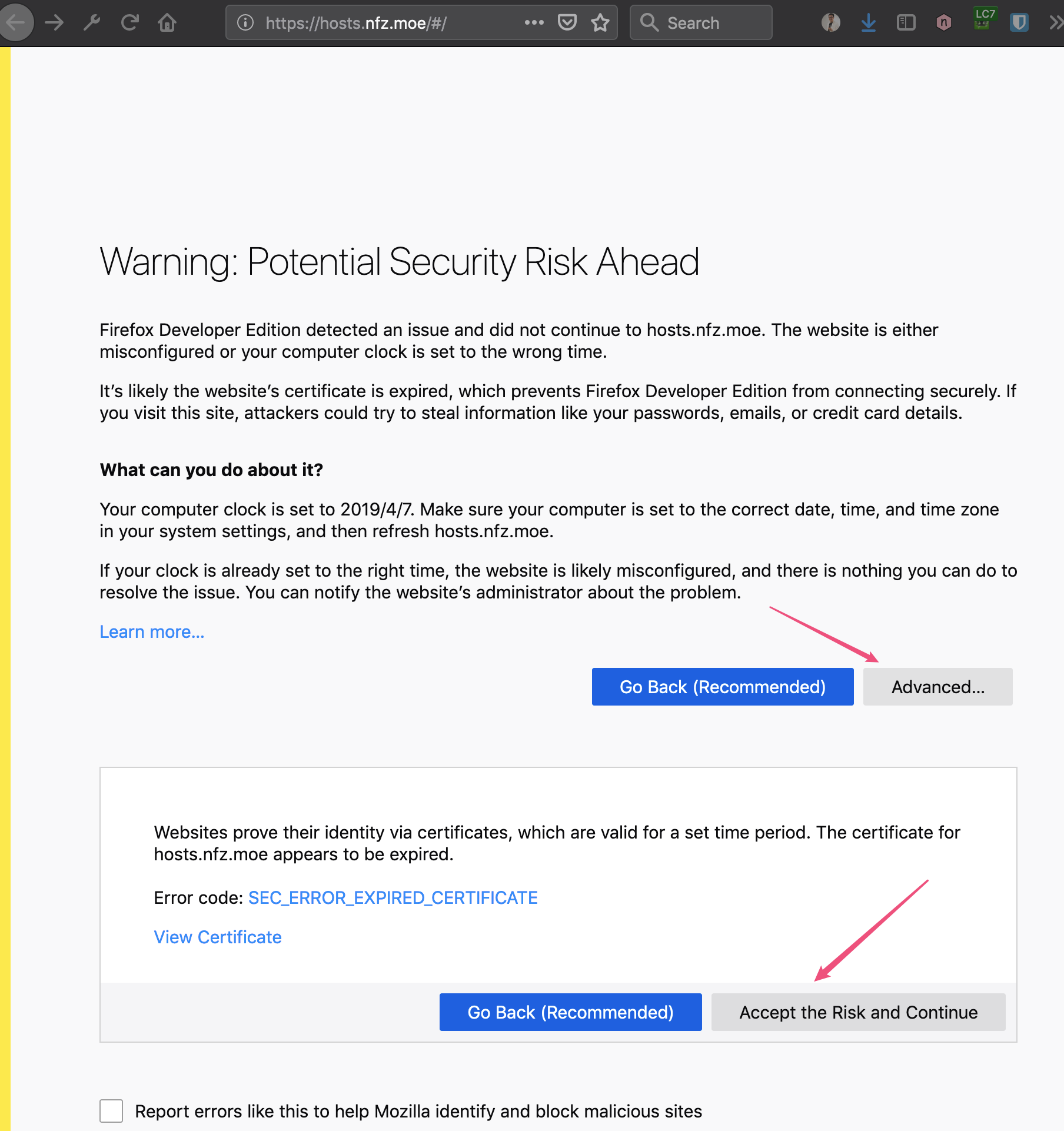The image size is (1064, 1131).
Task: Click Accept the Risk and Continue
Action: (858, 1012)
